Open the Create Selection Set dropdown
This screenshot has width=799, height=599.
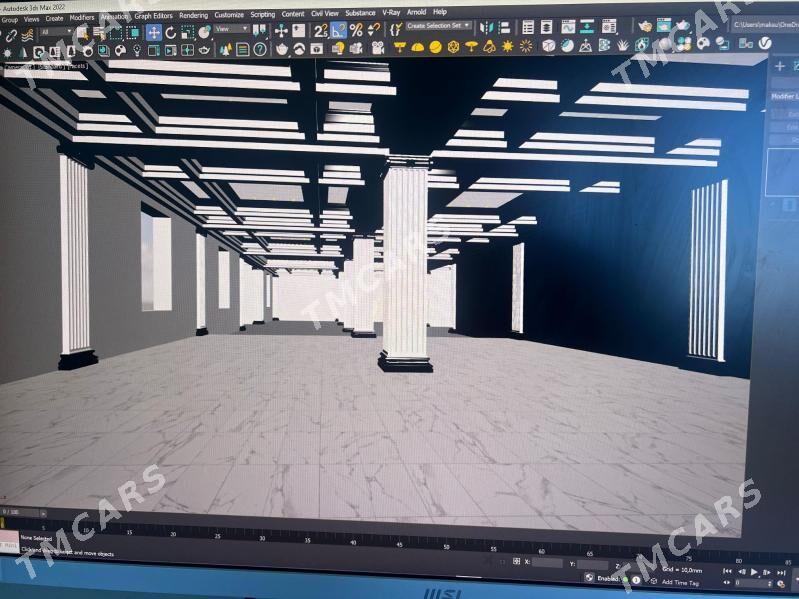point(438,25)
